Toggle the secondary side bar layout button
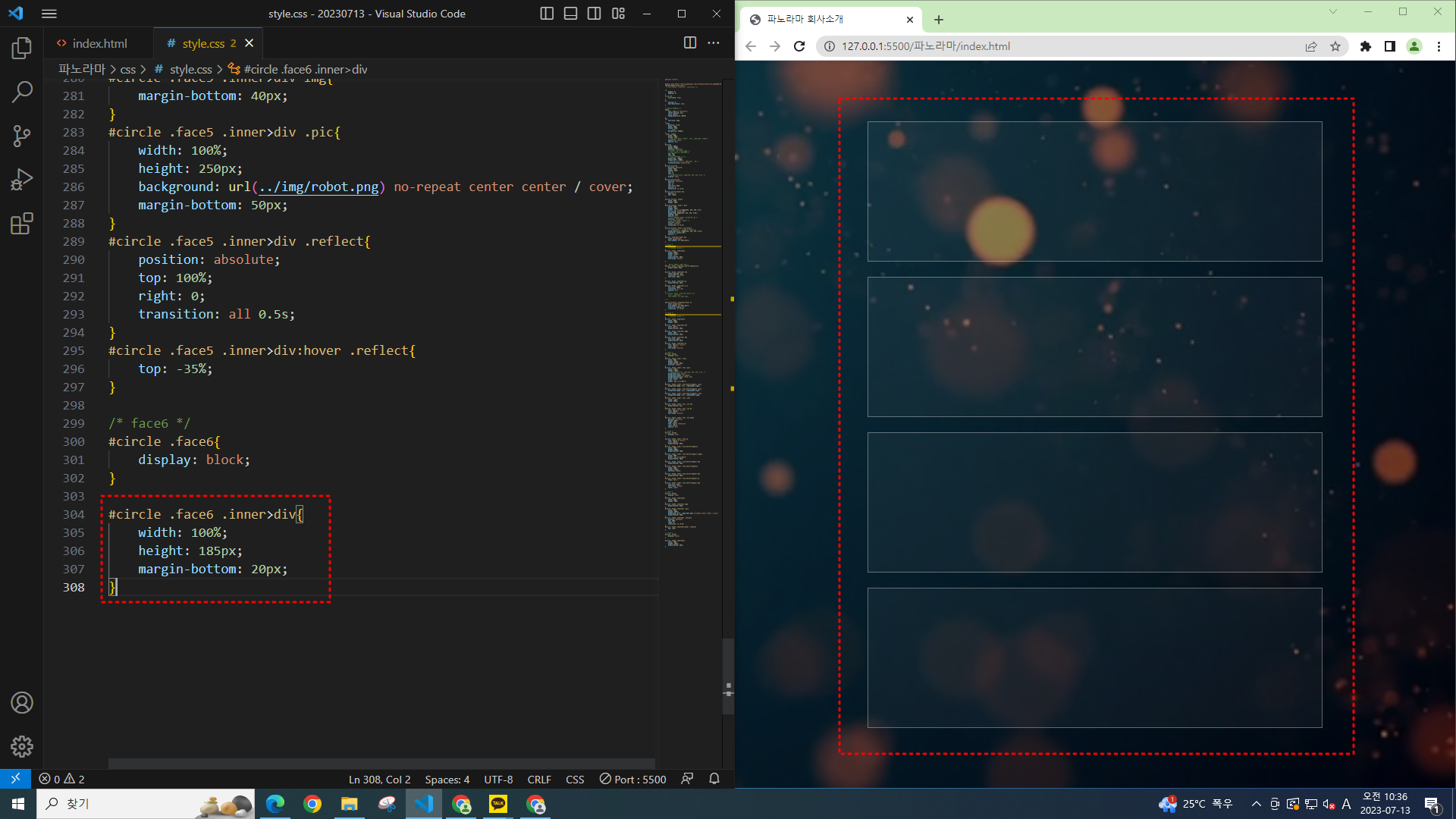Screen dimensions: 1456x819 click(x=595, y=14)
